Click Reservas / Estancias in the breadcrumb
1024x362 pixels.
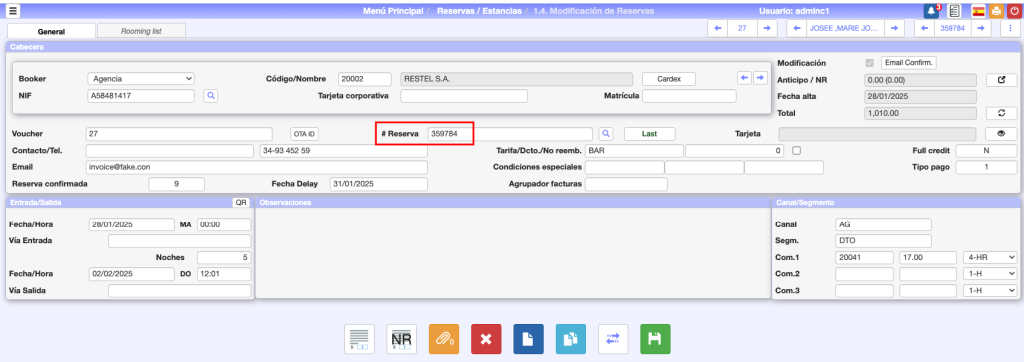[479, 11]
